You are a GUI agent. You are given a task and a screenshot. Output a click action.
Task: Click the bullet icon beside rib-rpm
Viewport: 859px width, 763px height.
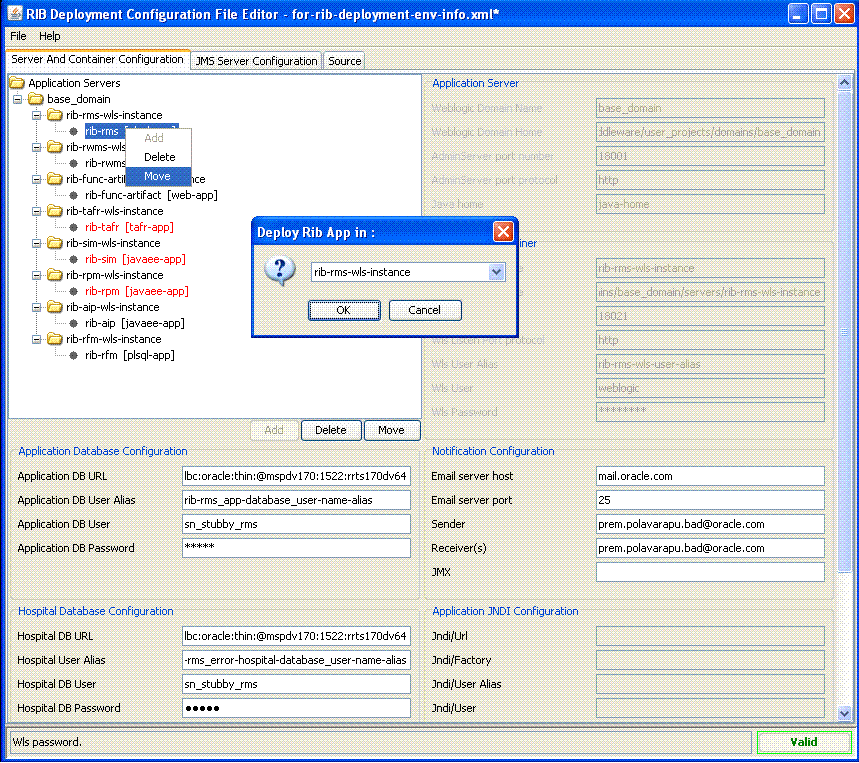73,291
